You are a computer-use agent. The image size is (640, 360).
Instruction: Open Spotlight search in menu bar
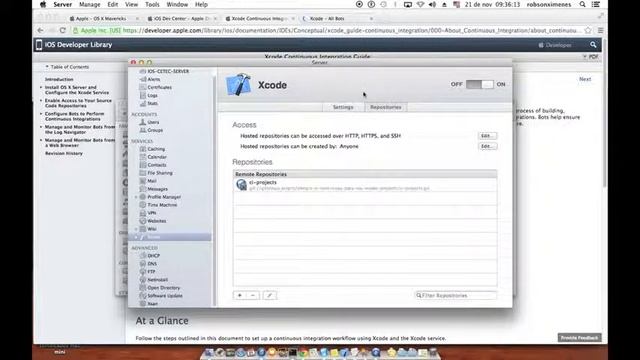pyautogui.click(x=582, y=4)
